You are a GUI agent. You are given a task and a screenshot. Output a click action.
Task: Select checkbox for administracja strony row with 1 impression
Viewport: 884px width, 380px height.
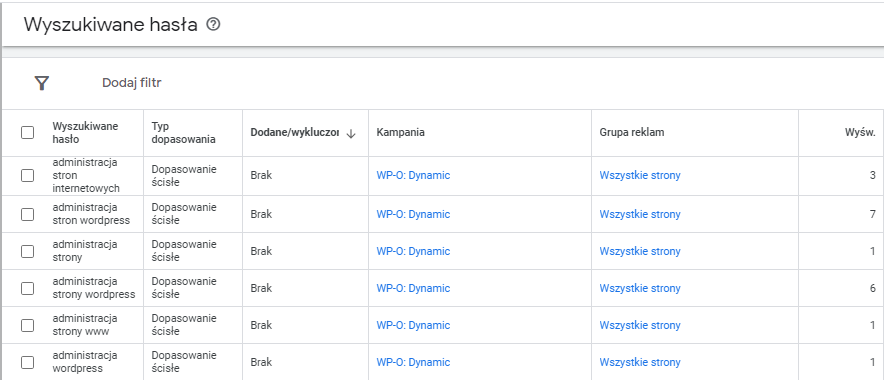[27, 251]
